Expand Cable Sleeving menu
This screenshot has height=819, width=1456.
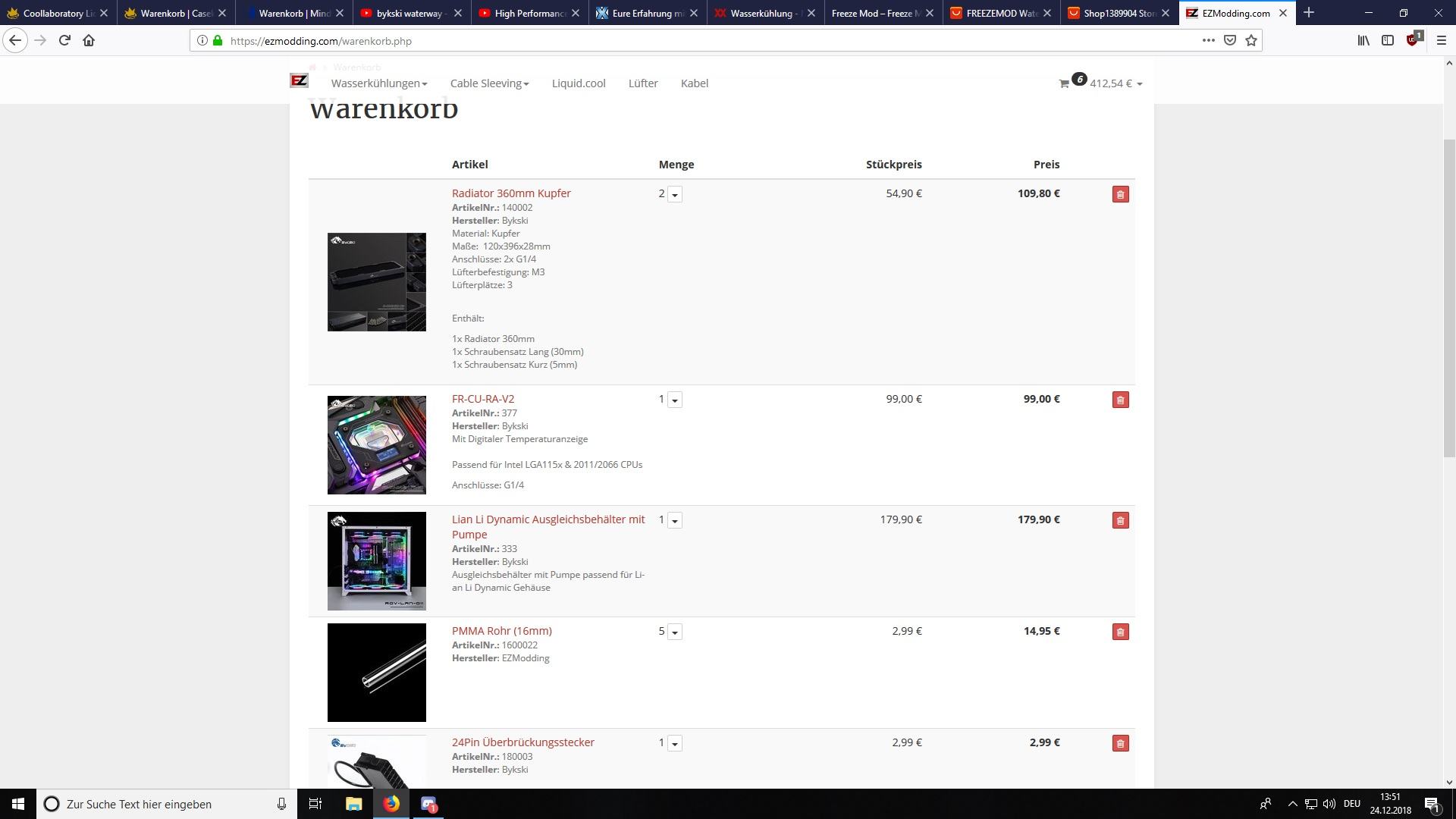pos(489,83)
